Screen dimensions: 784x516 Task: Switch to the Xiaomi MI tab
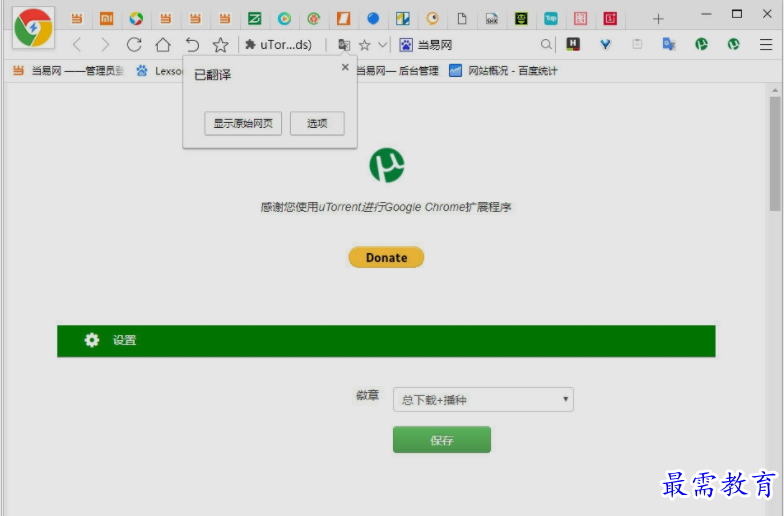(x=106, y=19)
